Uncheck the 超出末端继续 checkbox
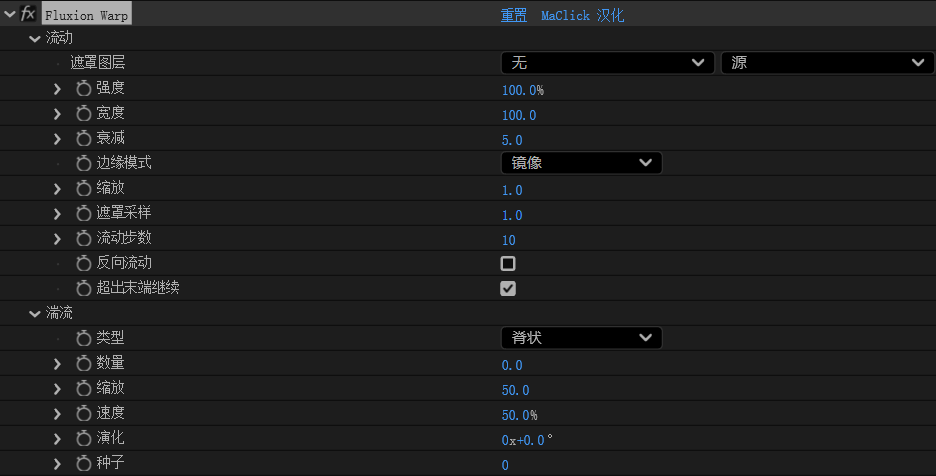Image resolution: width=936 pixels, height=476 pixels. [508, 289]
